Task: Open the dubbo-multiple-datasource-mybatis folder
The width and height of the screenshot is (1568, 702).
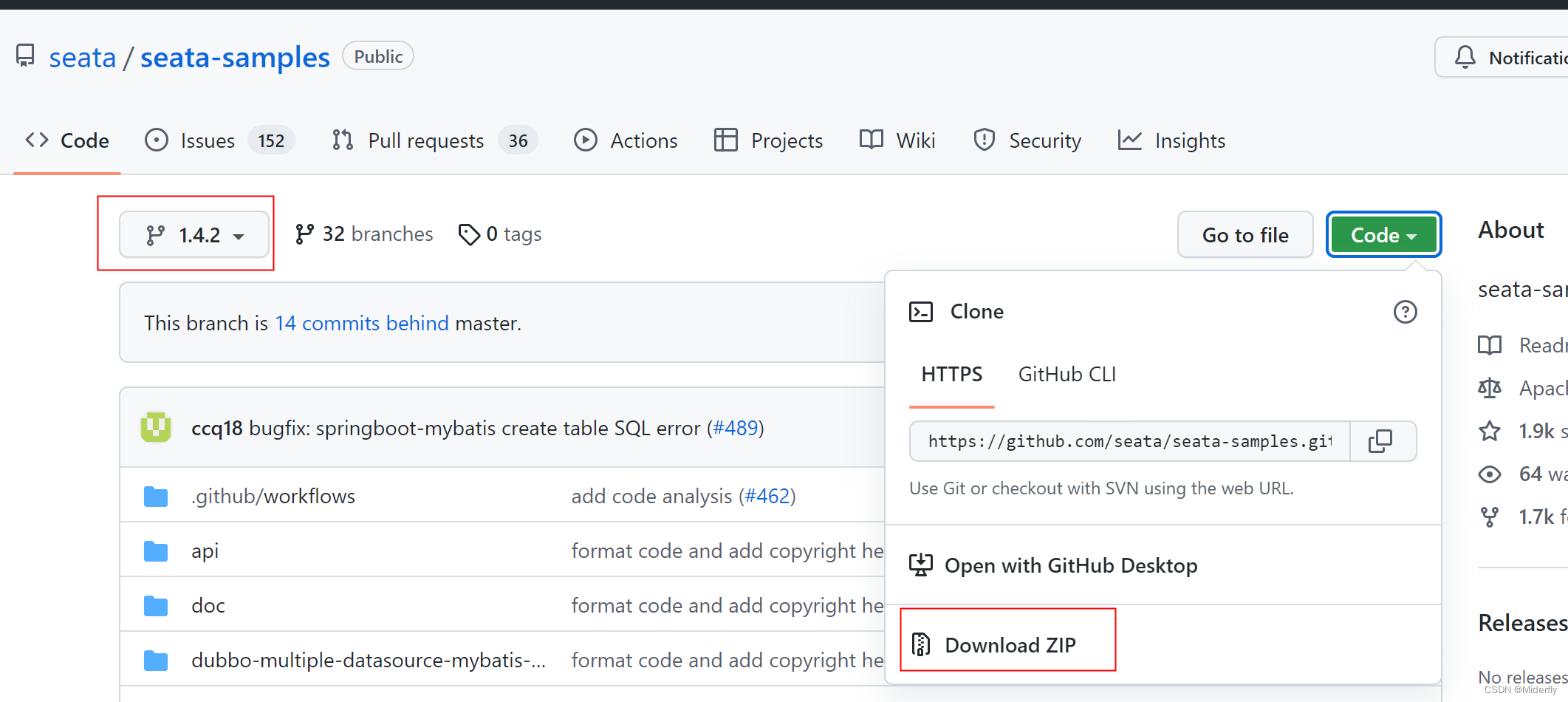Action: (369, 660)
